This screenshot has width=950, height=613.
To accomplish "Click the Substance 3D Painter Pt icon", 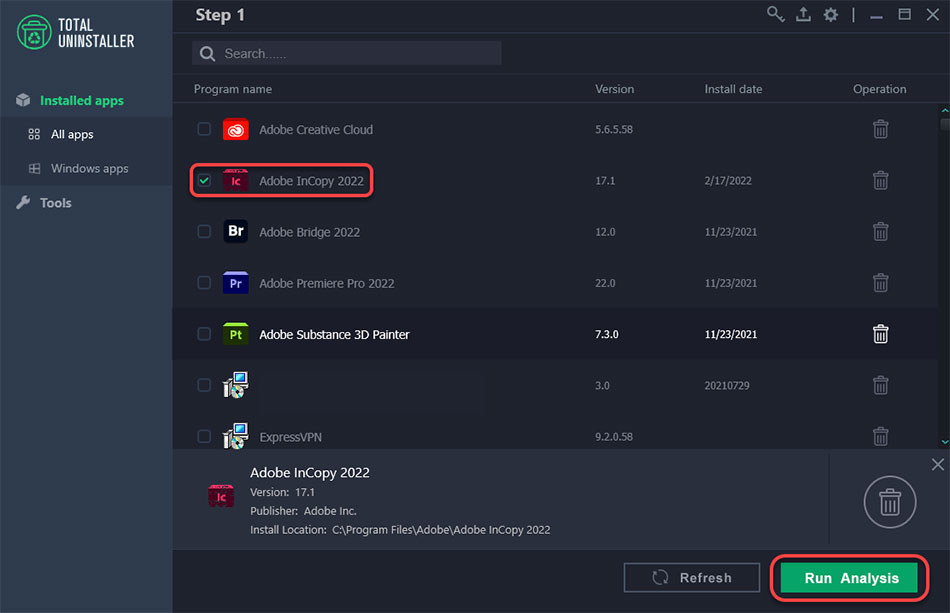I will pos(236,334).
